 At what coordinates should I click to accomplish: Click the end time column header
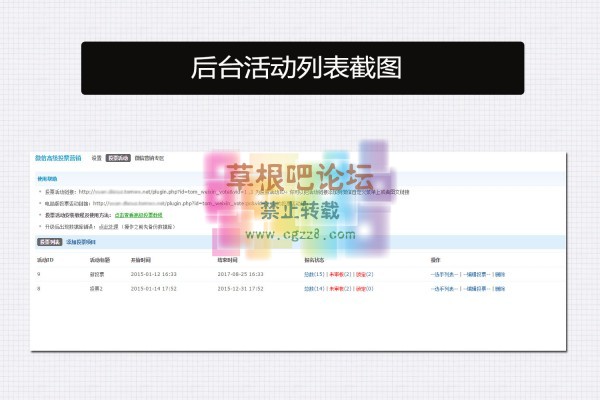coord(227,260)
